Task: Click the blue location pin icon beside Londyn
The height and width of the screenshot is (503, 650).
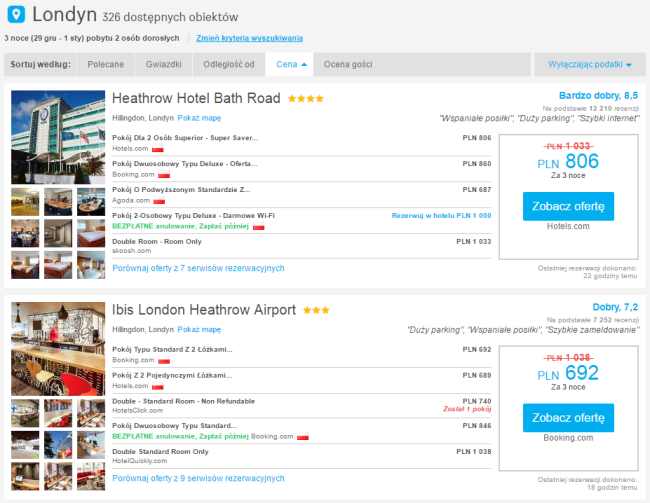Action: 16,15
